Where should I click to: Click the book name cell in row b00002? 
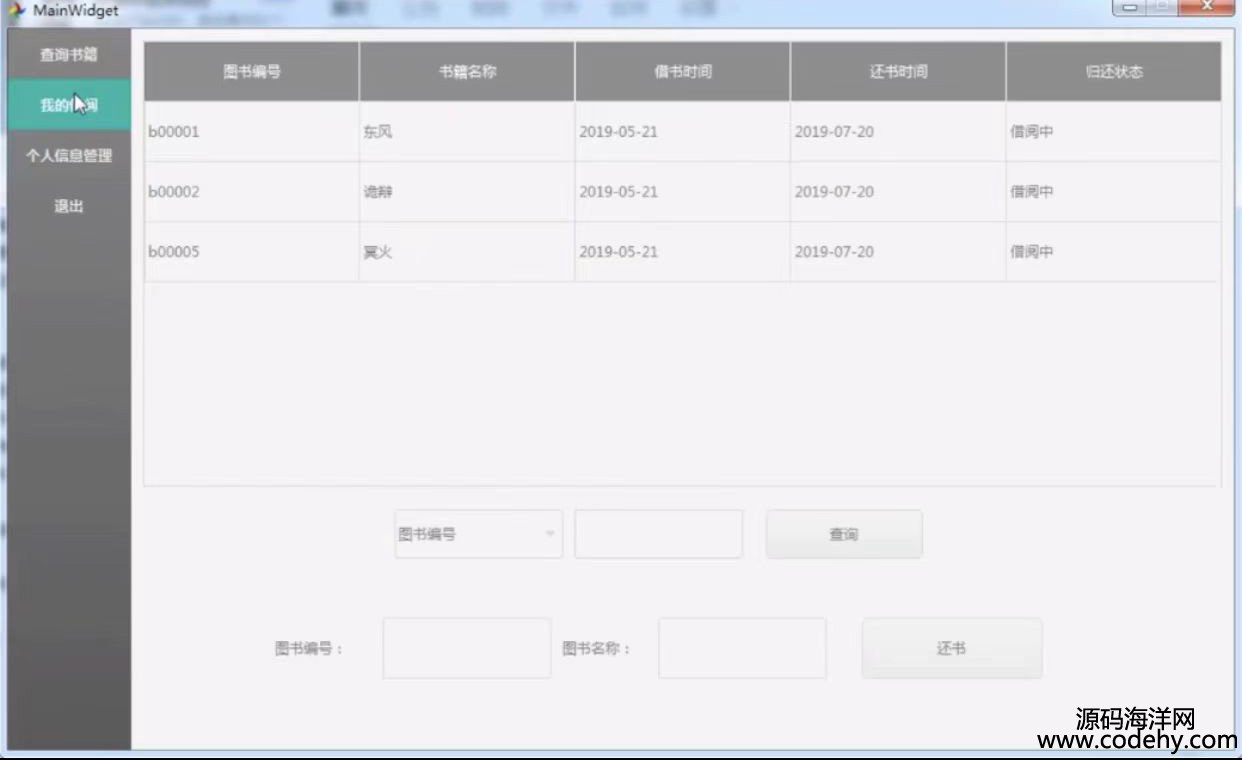tap(468, 191)
